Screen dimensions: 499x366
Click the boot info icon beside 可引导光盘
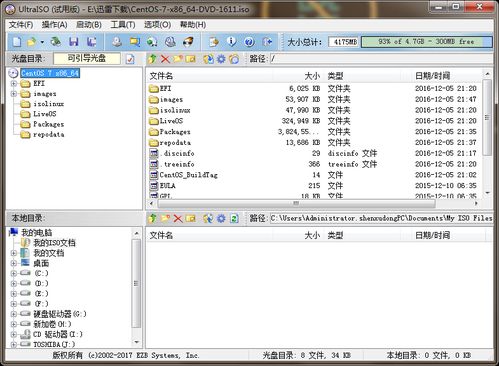click(x=130, y=59)
